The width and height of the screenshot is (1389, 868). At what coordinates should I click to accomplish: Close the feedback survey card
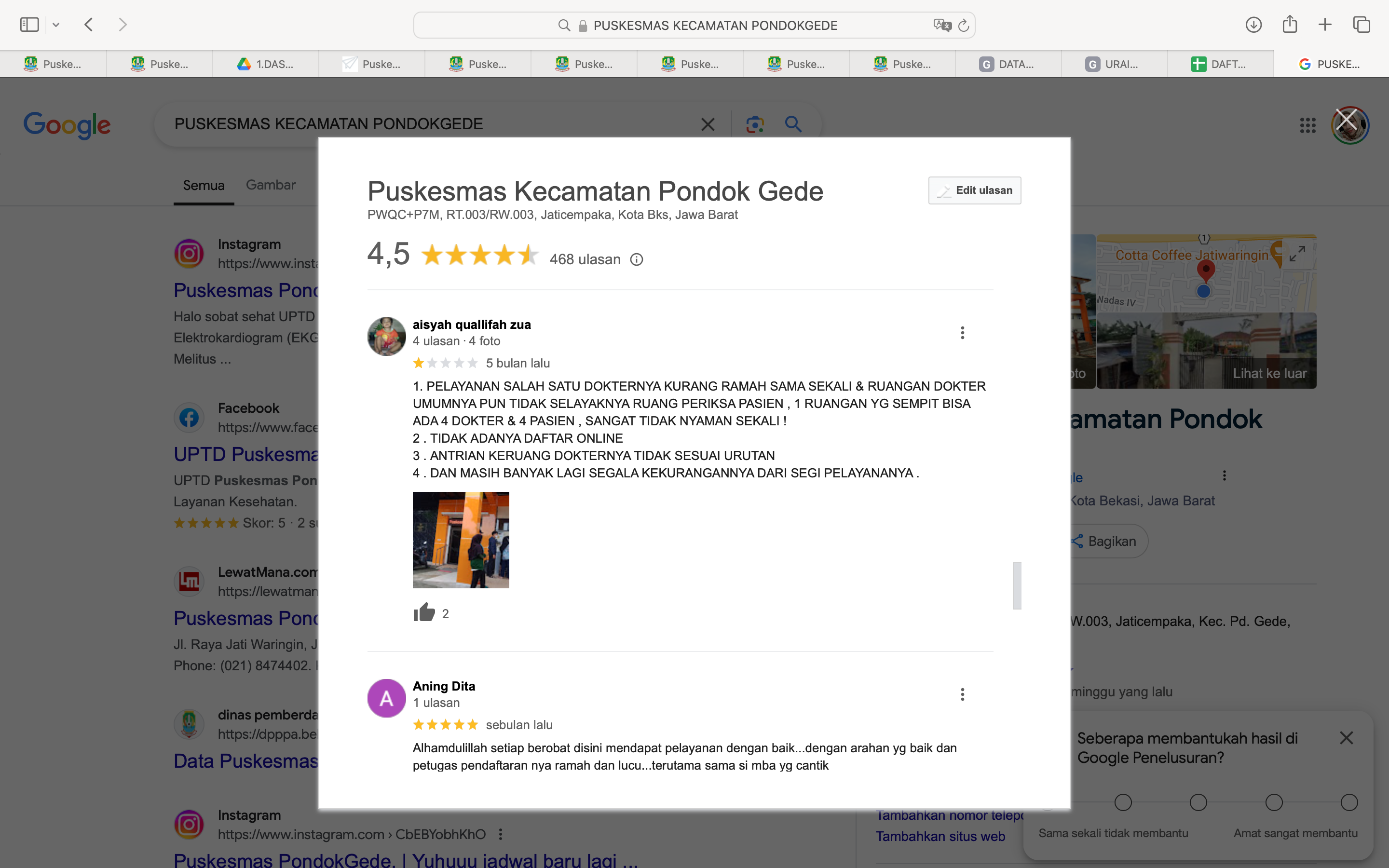coord(1346,738)
